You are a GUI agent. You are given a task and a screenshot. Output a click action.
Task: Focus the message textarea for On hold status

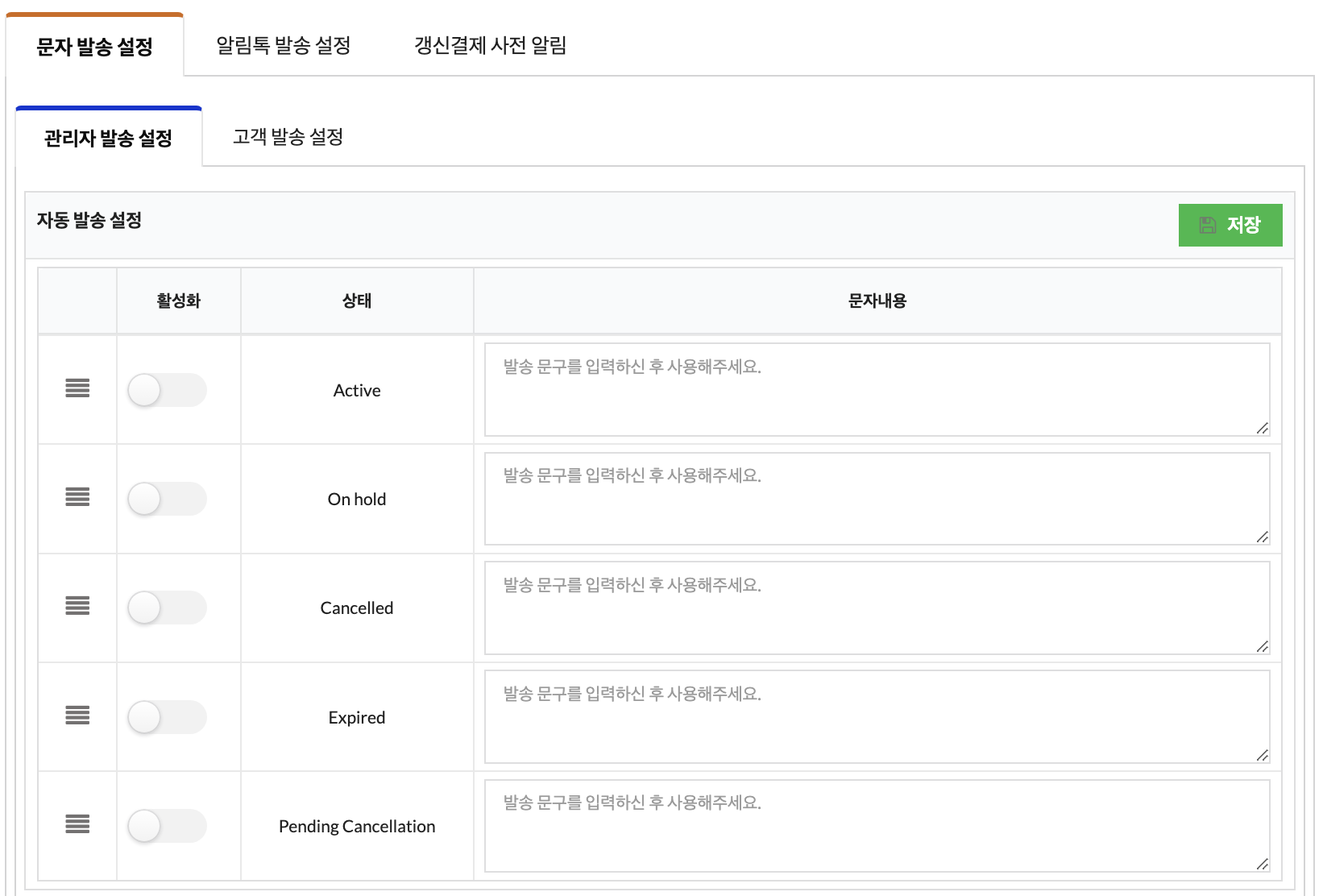tap(877, 499)
